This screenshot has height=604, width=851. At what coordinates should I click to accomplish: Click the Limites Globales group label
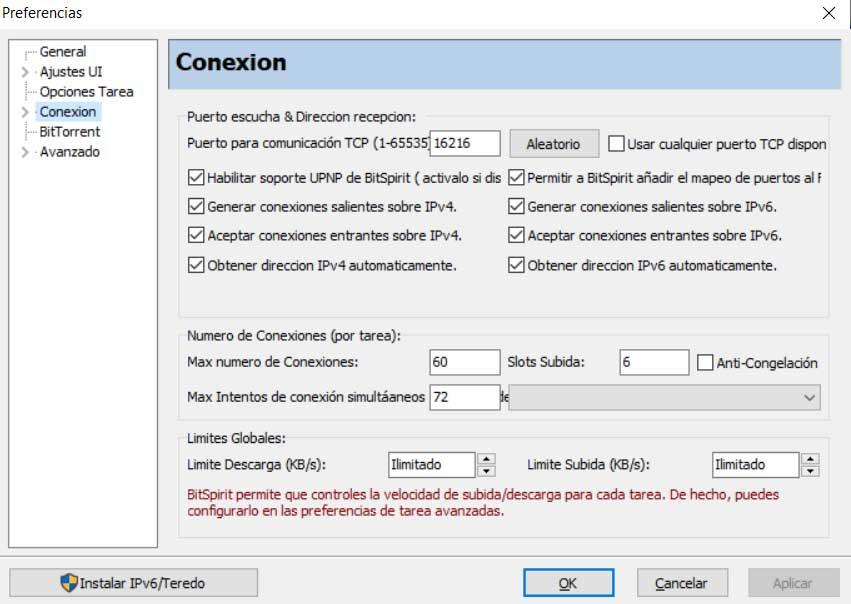tap(236, 438)
